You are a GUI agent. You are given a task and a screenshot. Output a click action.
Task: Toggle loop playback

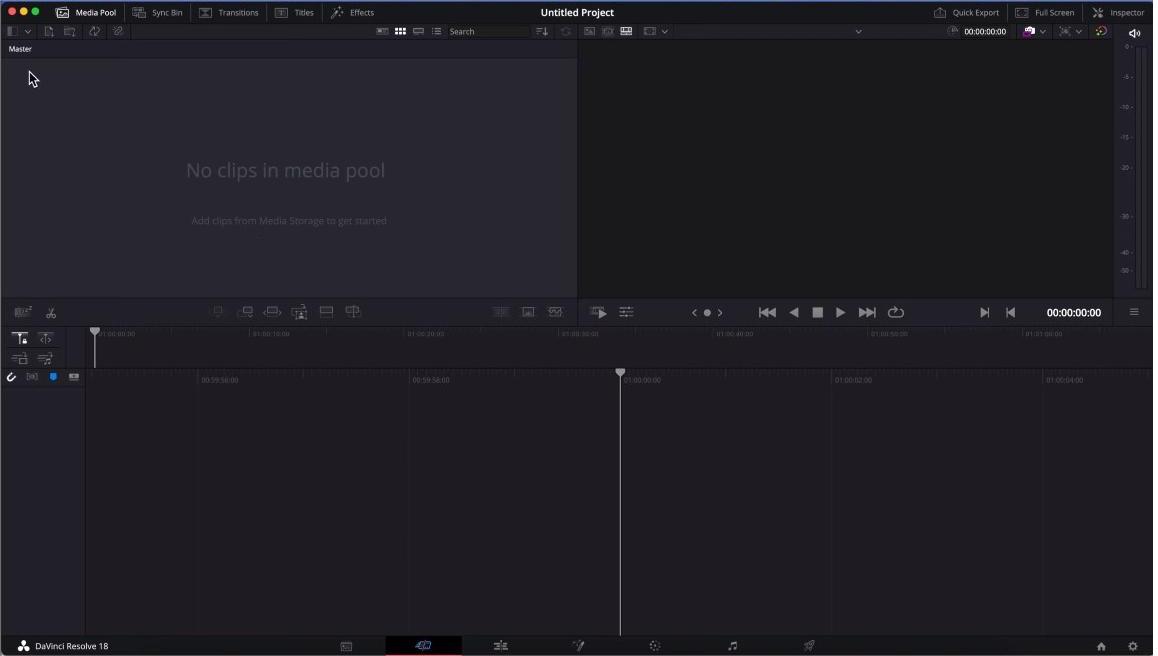click(896, 313)
